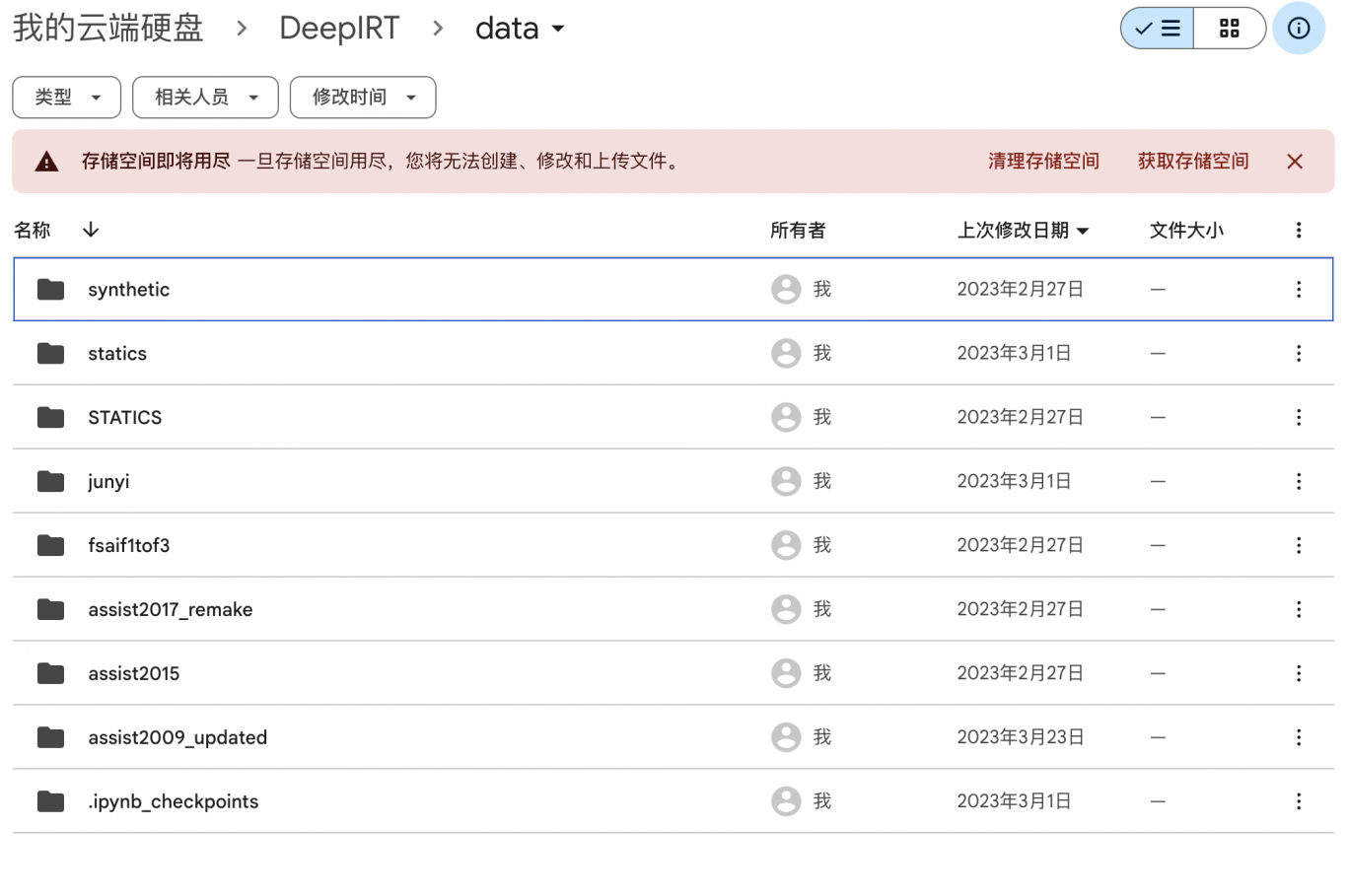Open the 类型 filter dropdown
Screen dimensions: 1347x896
pos(67,98)
